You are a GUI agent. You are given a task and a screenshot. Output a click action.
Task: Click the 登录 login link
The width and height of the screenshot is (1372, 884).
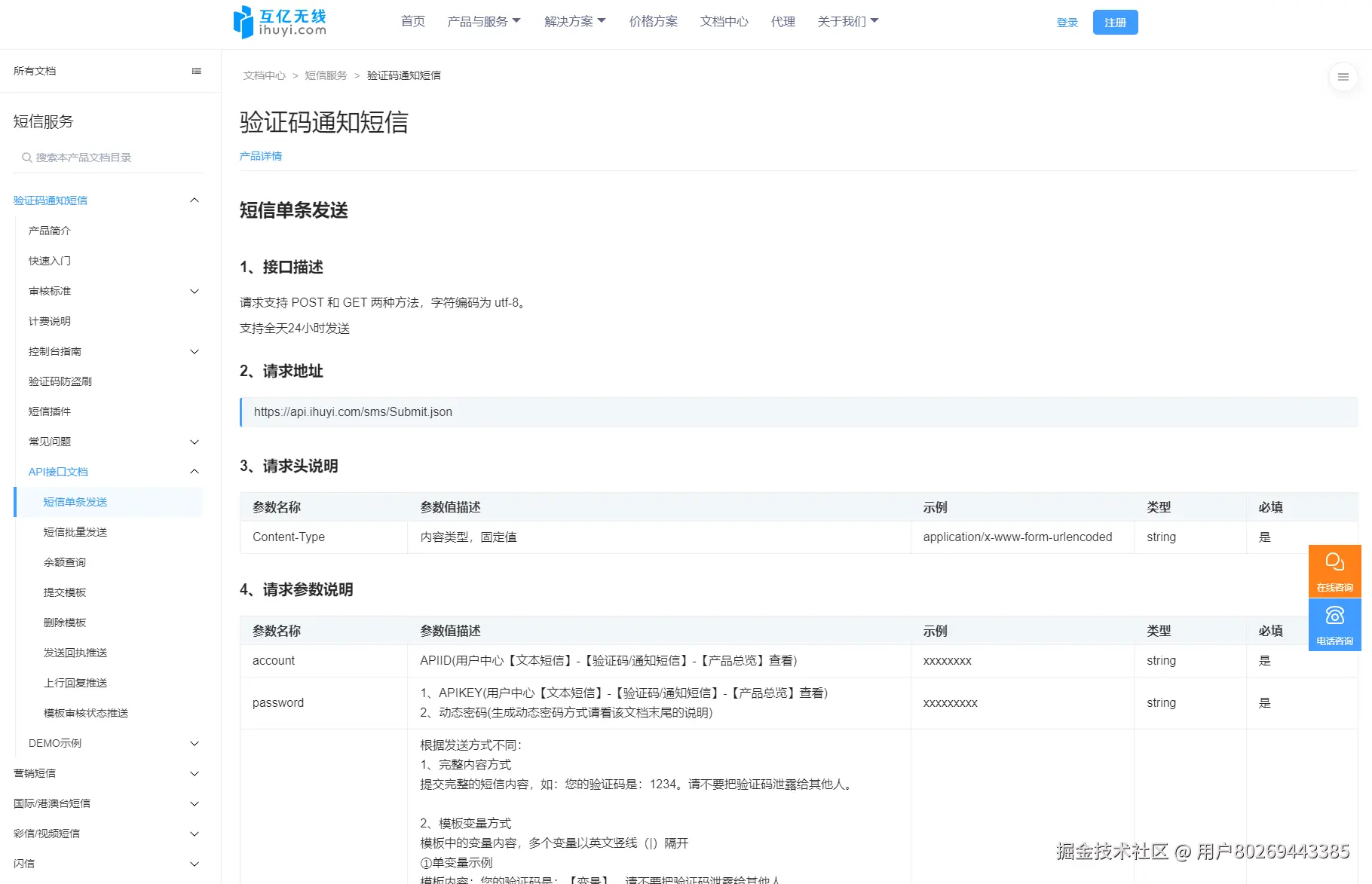coord(1067,23)
